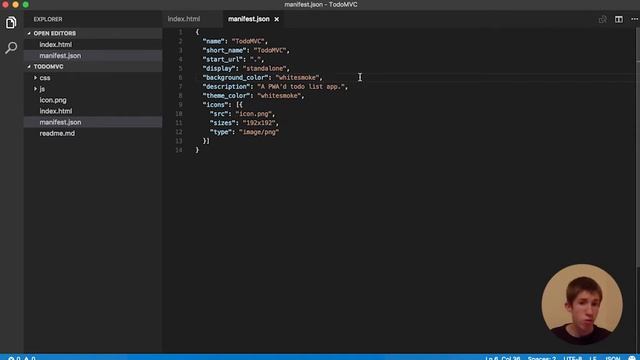Open index.html in the TODOMVC tree
Screen dimensions: 640x360
tap(56, 111)
